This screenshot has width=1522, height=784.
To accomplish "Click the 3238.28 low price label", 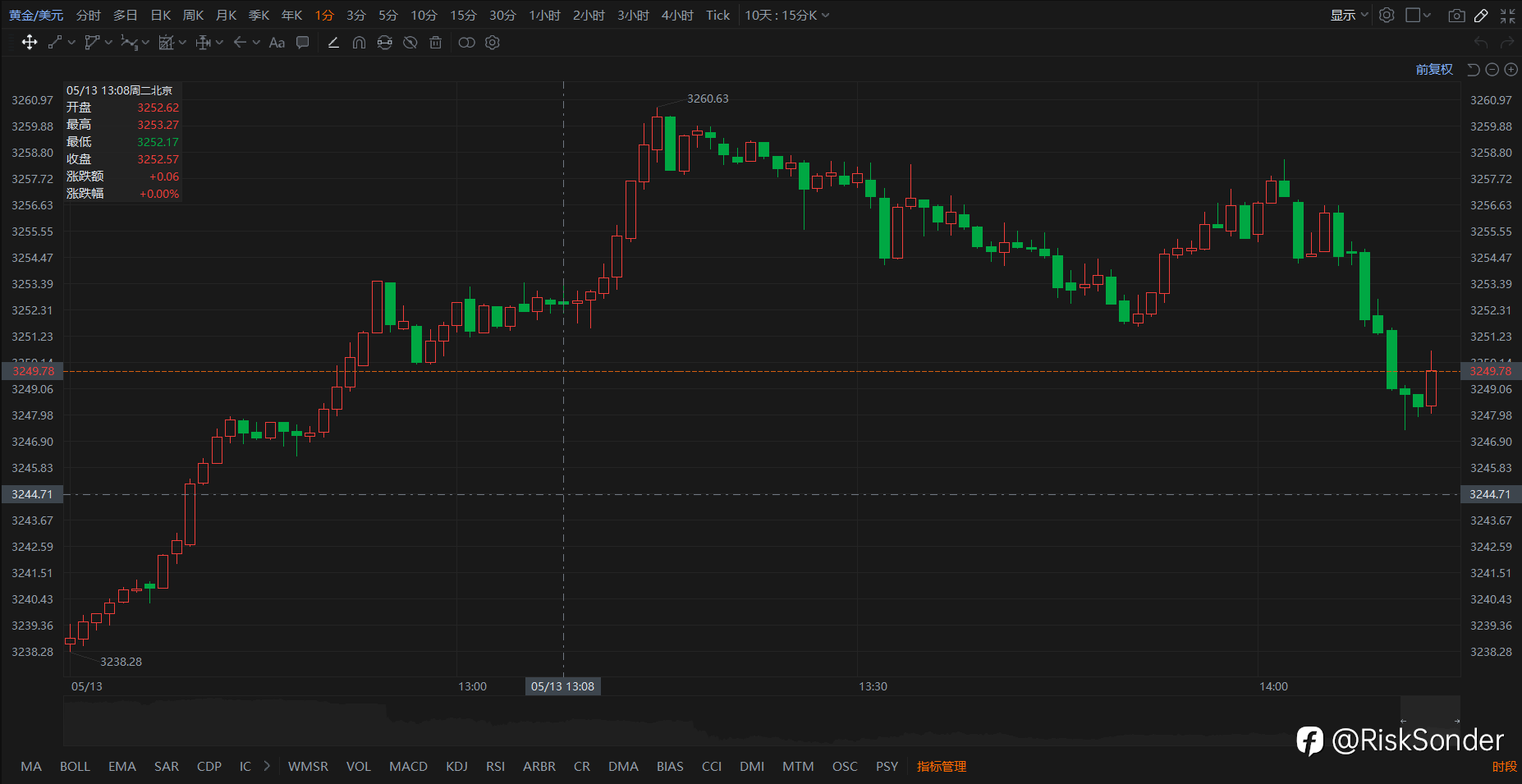I will pos(121,662).
